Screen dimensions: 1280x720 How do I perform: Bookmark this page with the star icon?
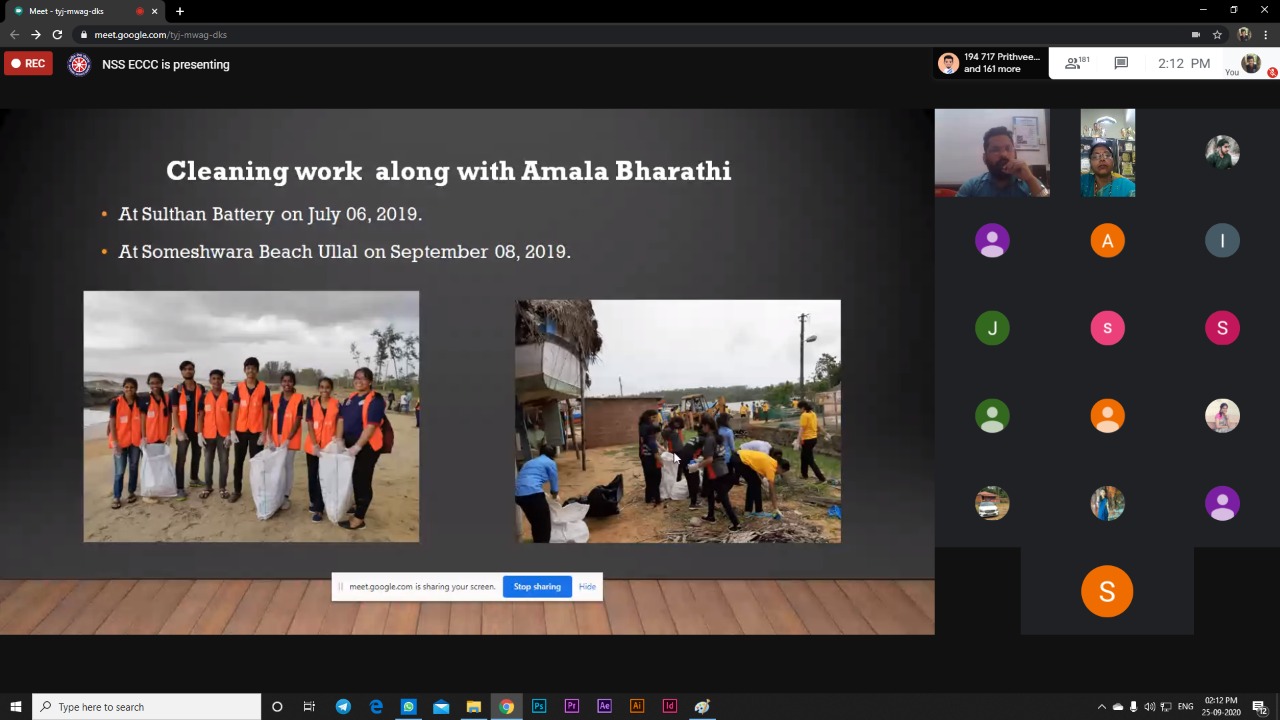pos(1217,34)
